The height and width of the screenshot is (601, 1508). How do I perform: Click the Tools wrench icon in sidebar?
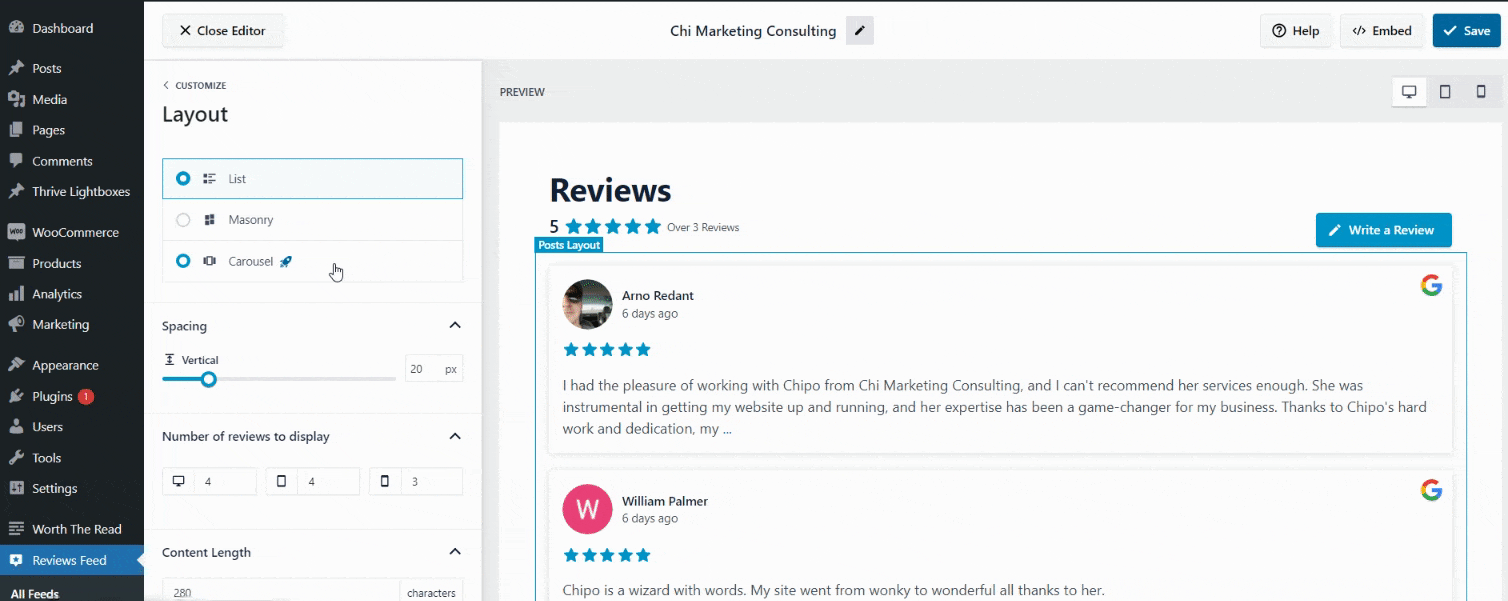[x=16, y=458]
